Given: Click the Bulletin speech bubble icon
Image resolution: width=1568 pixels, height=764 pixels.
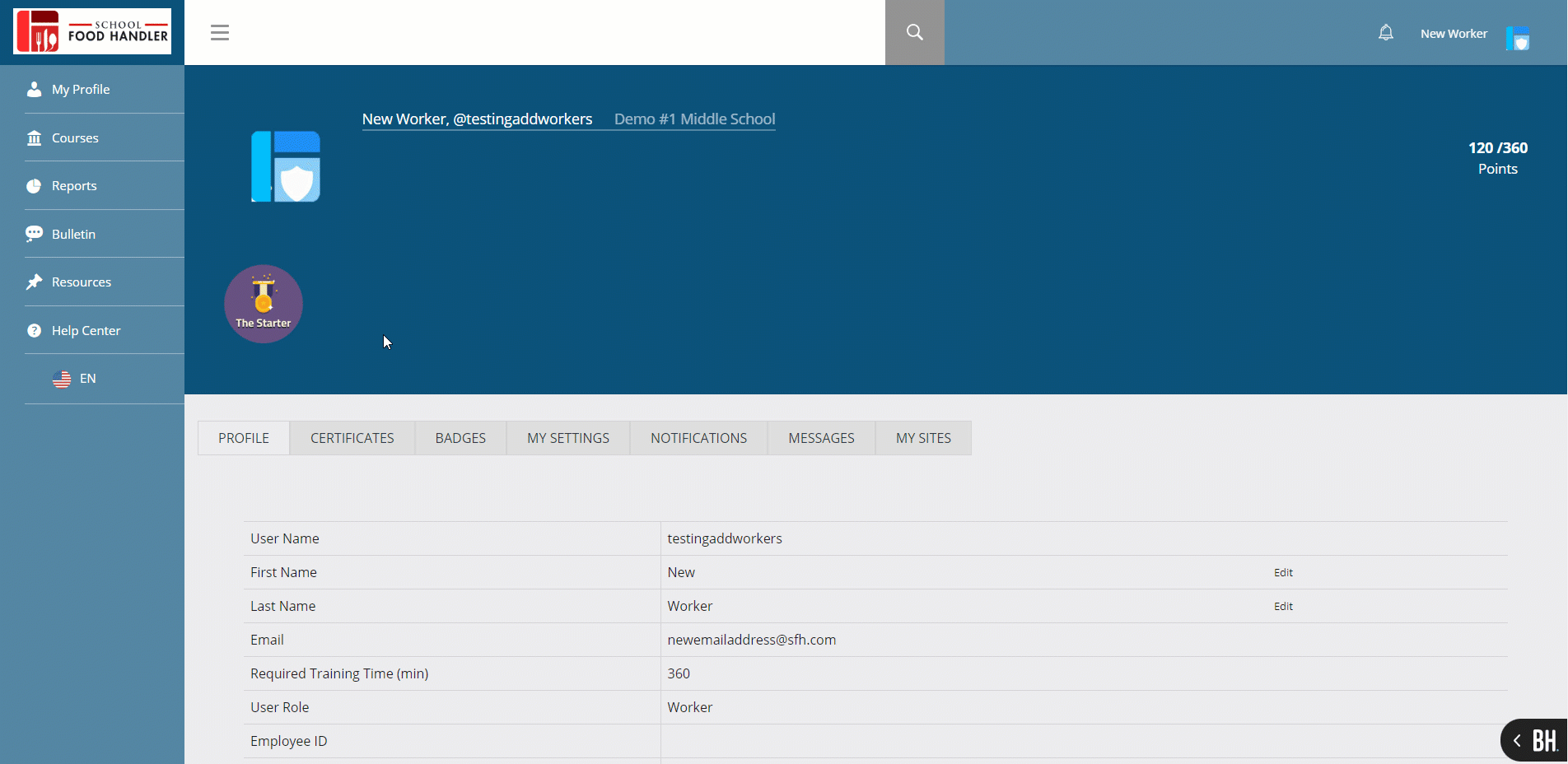Looking at the screenshot, I should point(34,234).
